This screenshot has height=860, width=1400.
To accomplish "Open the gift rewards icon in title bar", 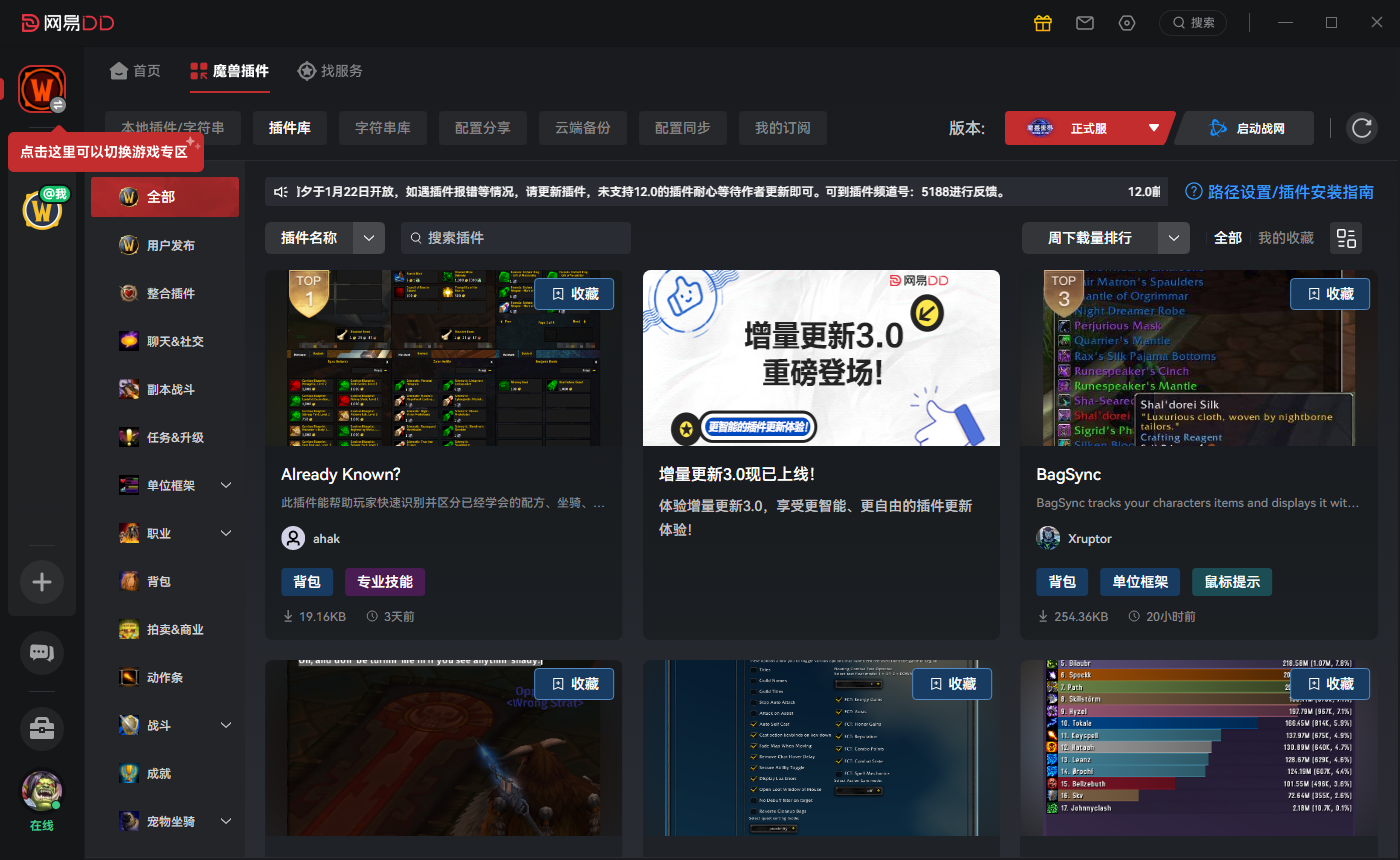I will 1042,22.
